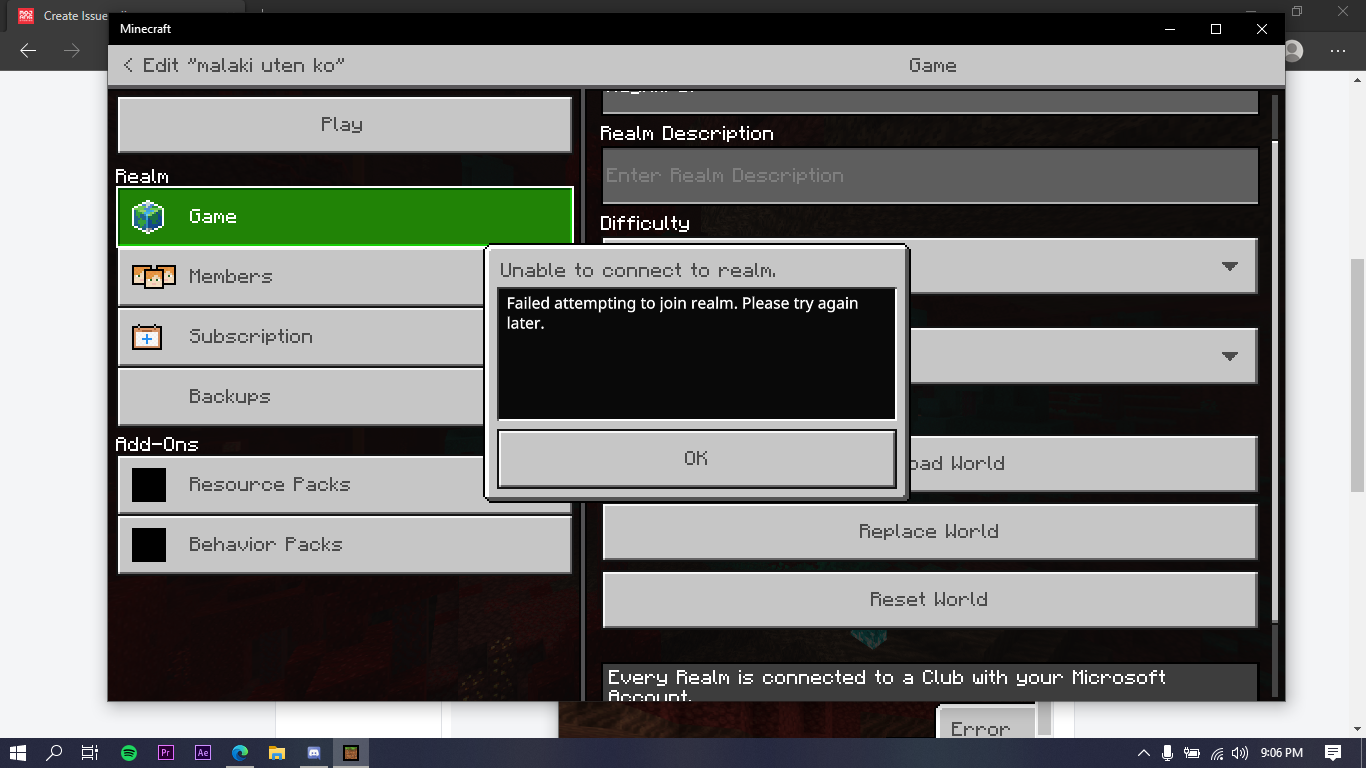Click the "Realm Description" label
This screenshot has width=1366, height=768.
(x=687, y=133)
